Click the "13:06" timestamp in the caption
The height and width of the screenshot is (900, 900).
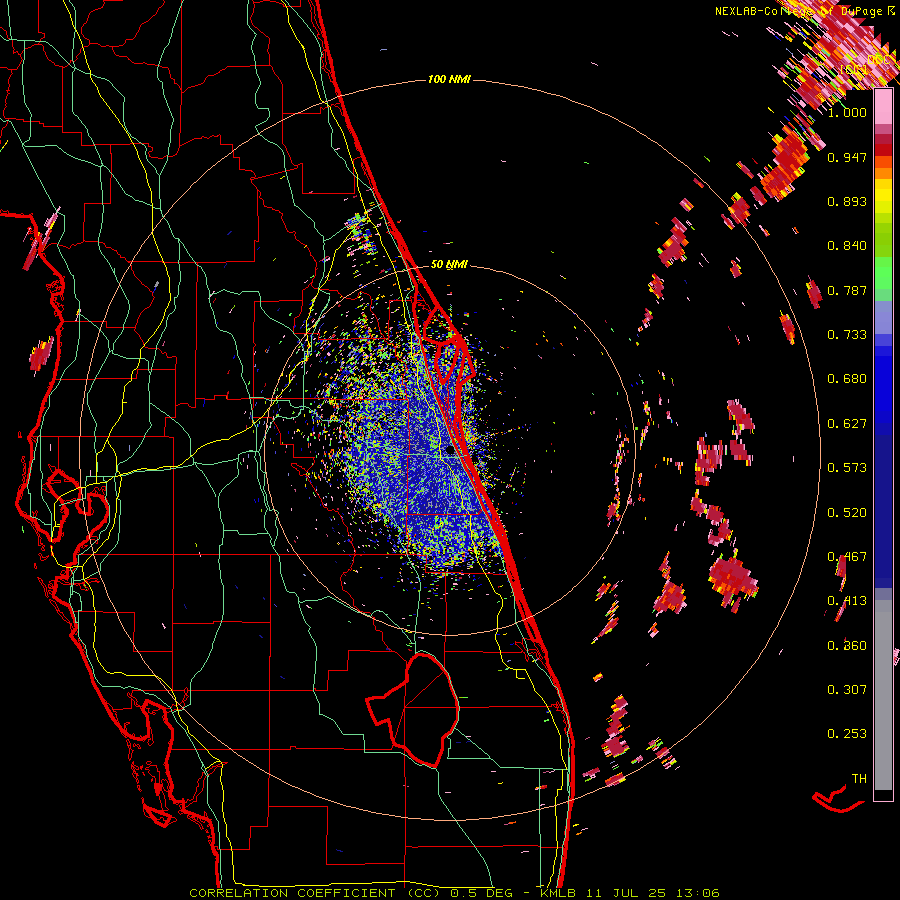pos(697,893)
